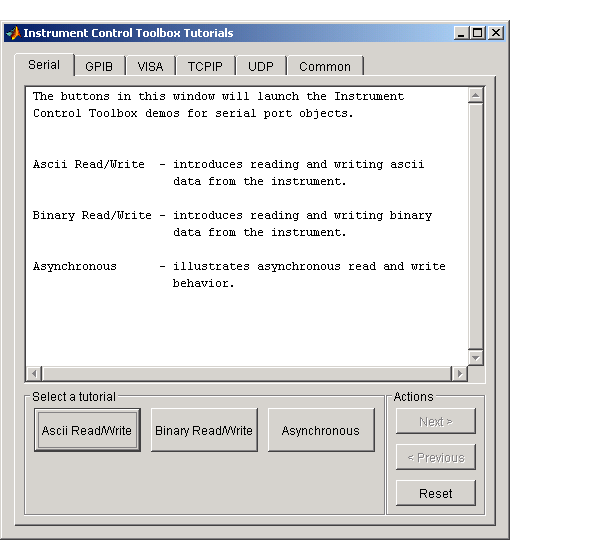Click the horizontal scrollbar left arrow
Viewport: 600px width, 549px height.
34,373
